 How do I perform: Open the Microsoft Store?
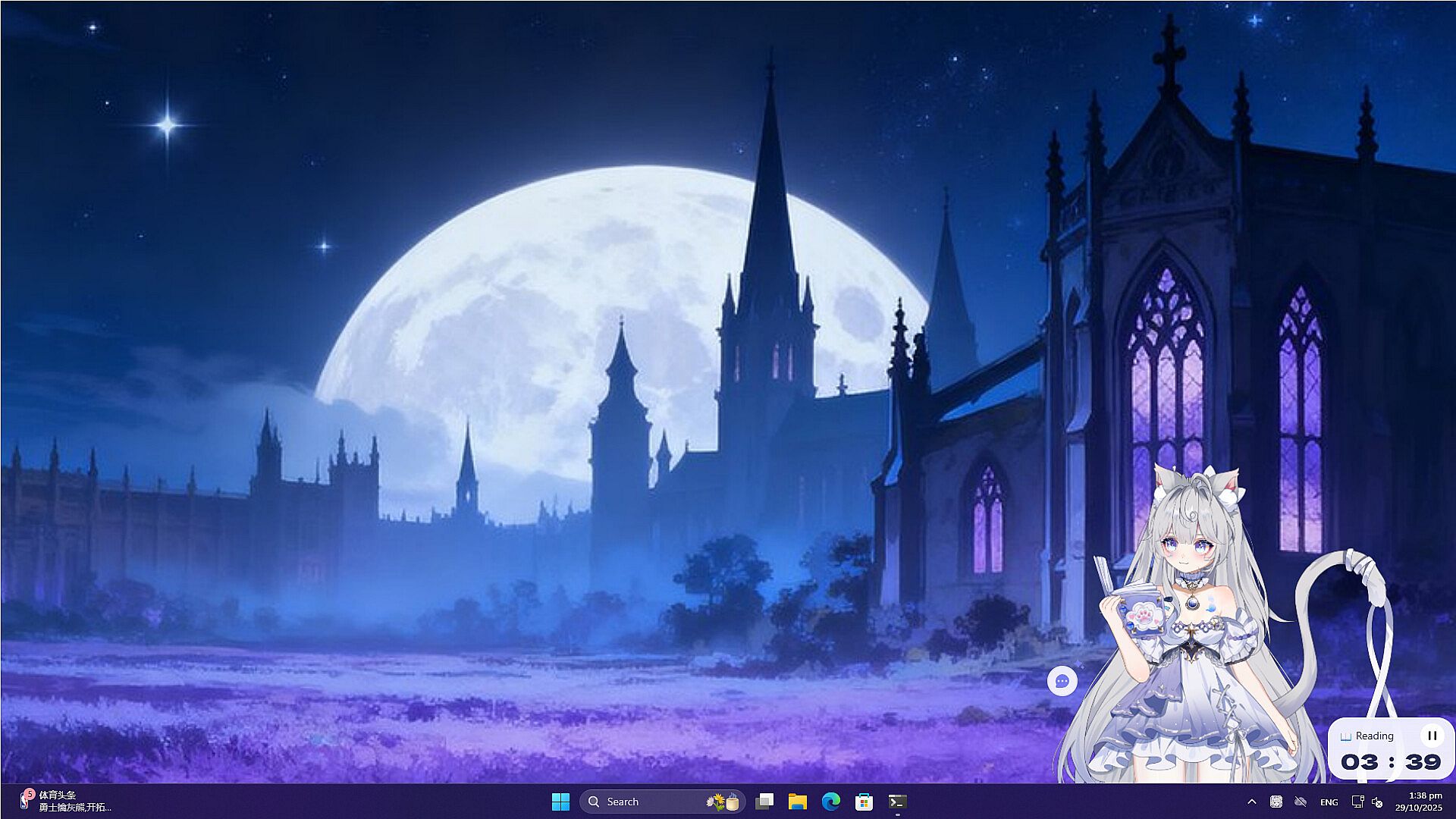tap(864, 802)
